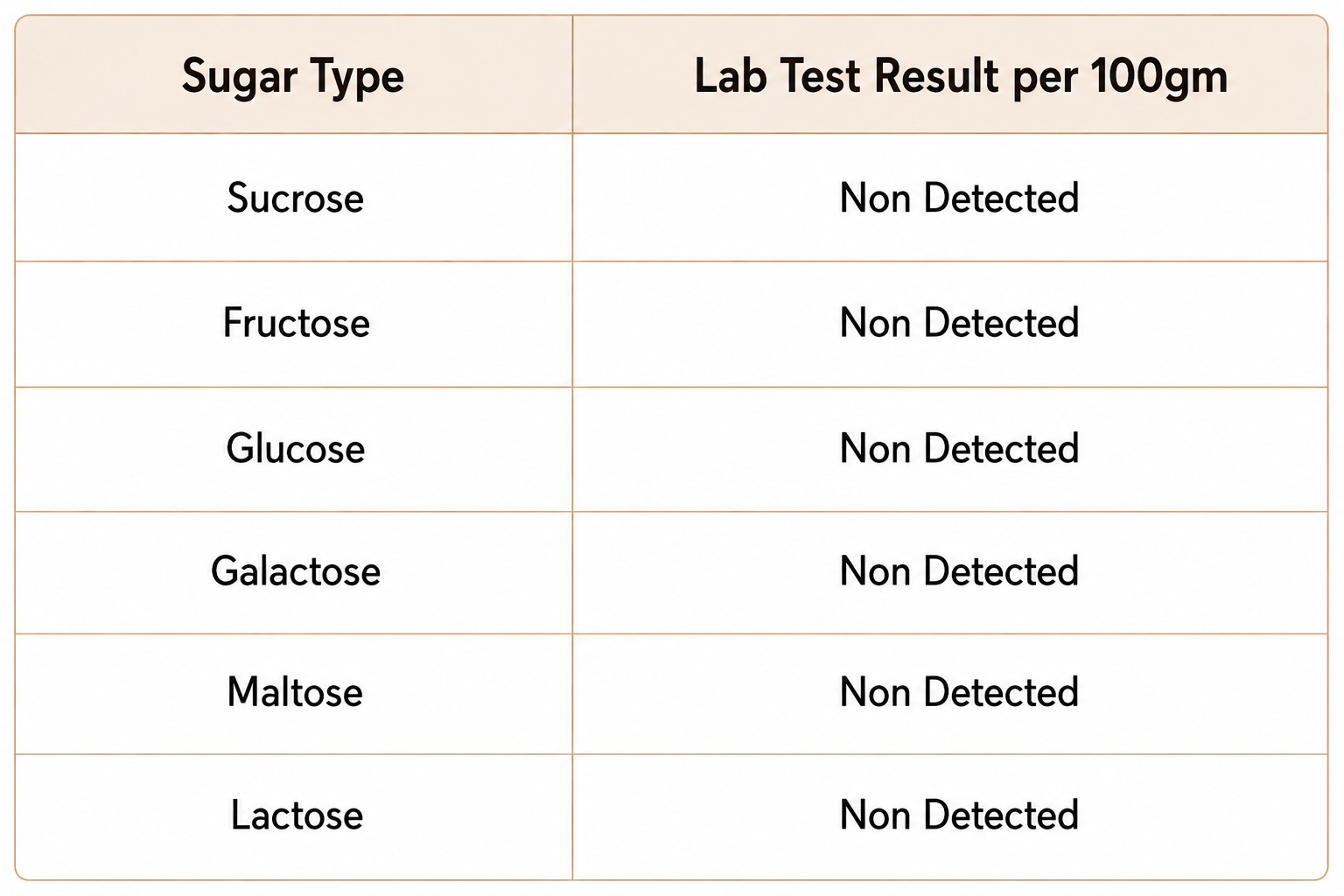Select the Maltose cell
Viewport: 1344px width, 896px height.
click(295, 692)
